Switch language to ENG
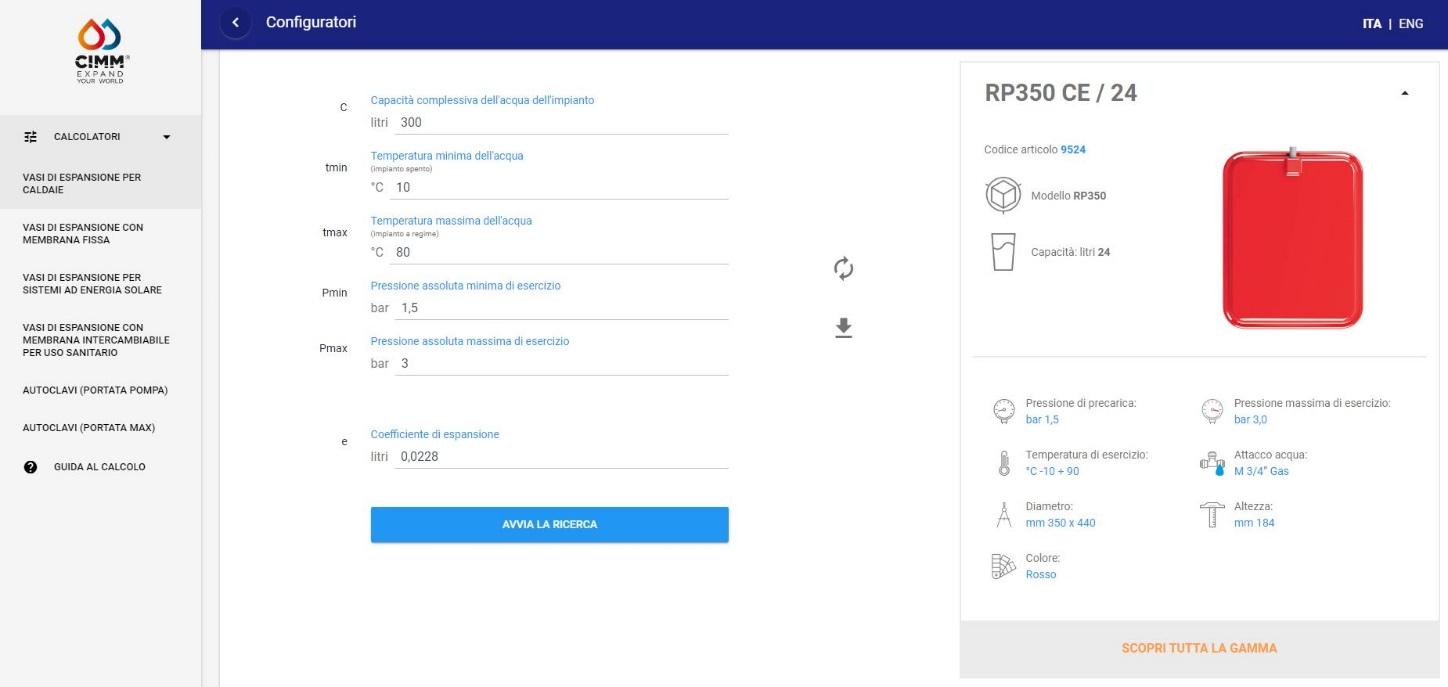The height and width of the screenshot is (687, 1448). (x=1411, y=24)
